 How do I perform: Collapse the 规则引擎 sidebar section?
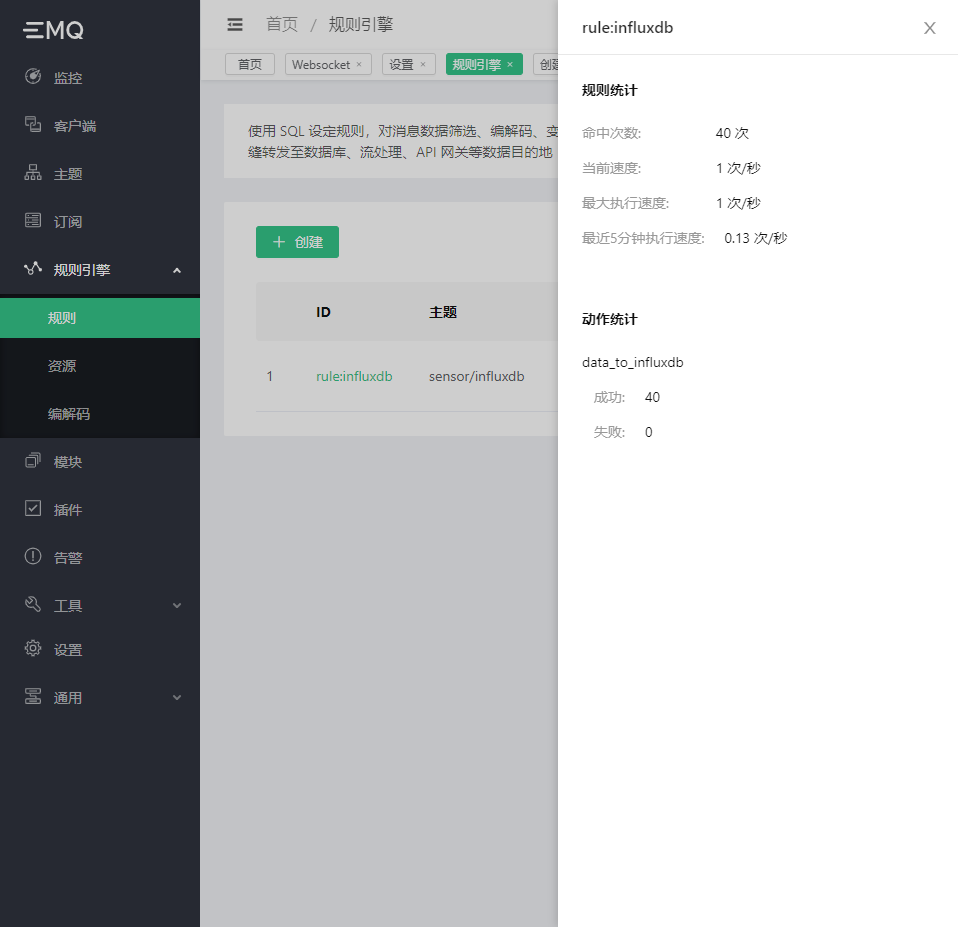click(100, 269)
